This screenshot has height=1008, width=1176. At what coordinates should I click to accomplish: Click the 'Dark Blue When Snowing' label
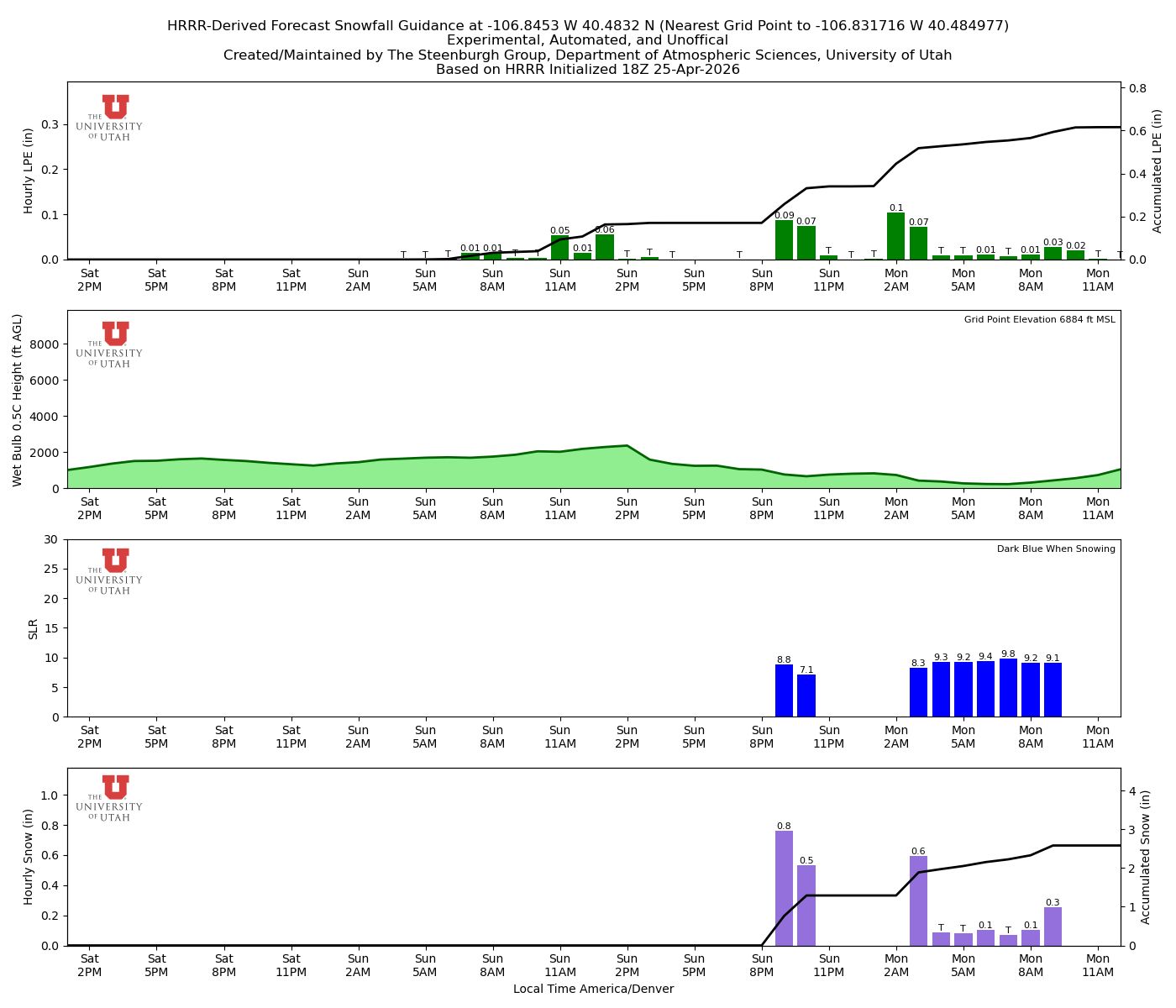[1055, 548]
